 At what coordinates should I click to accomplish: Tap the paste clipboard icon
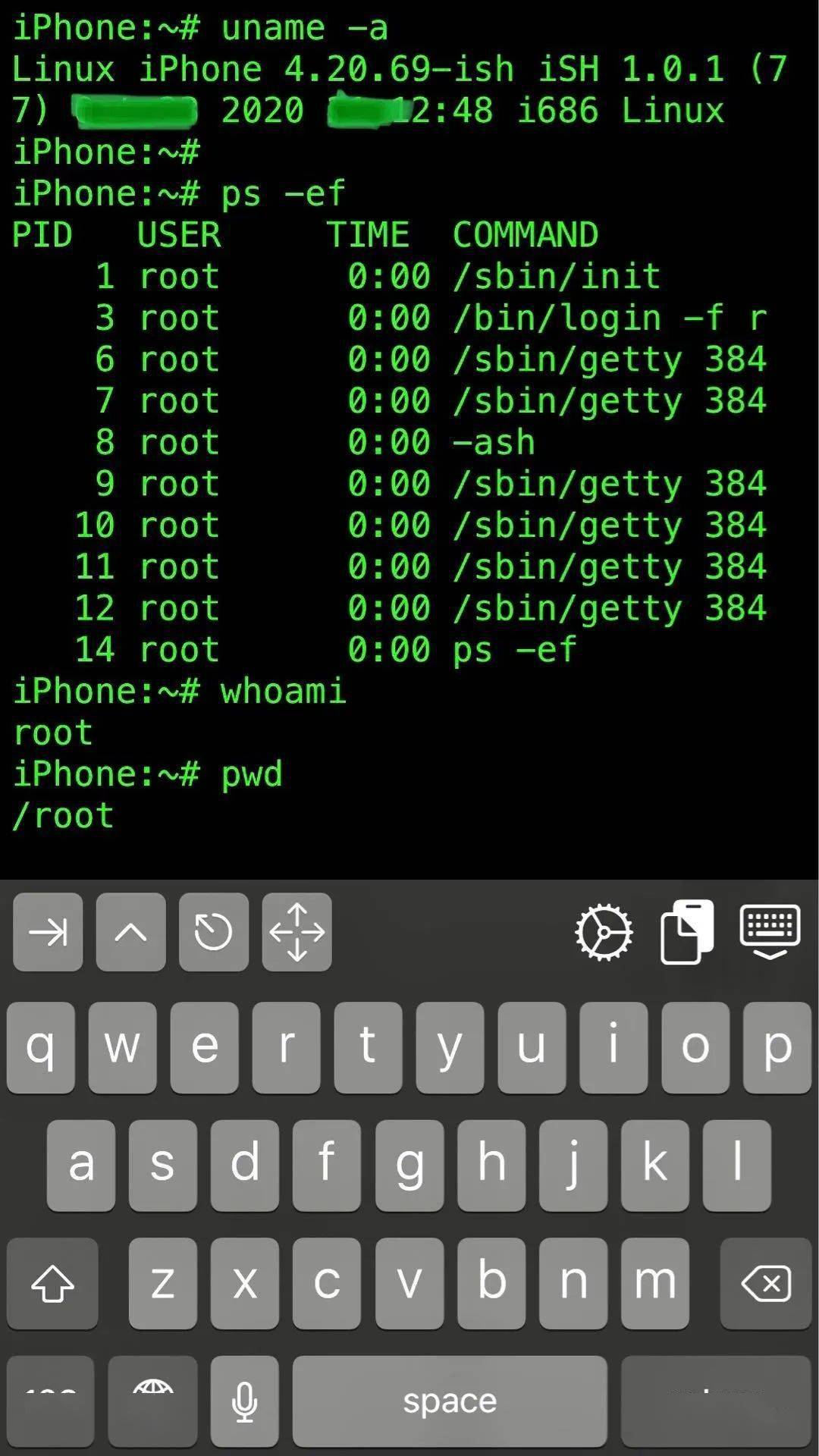pos(687,932)
